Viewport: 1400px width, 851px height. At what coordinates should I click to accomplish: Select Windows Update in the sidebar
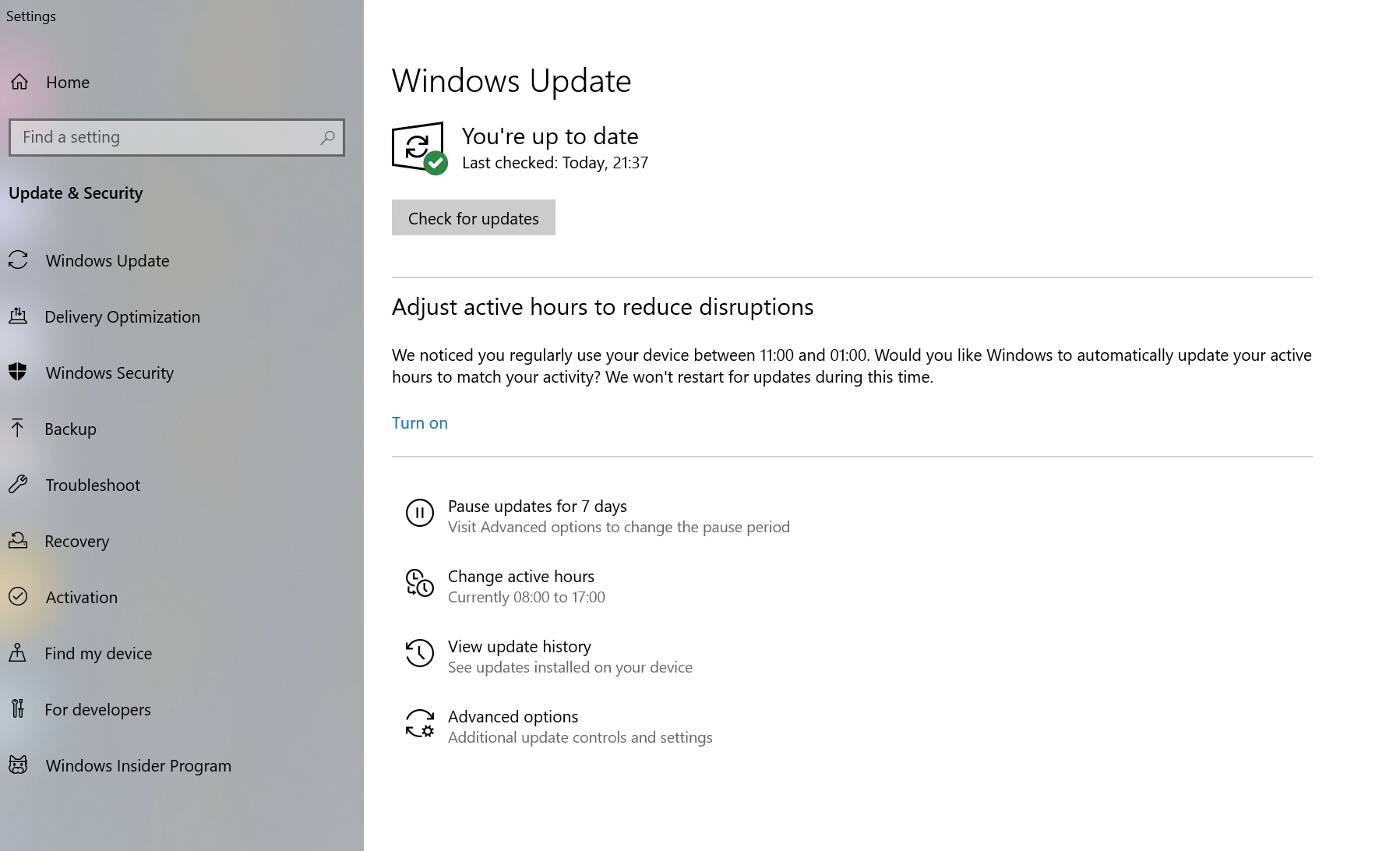[108, 260]
